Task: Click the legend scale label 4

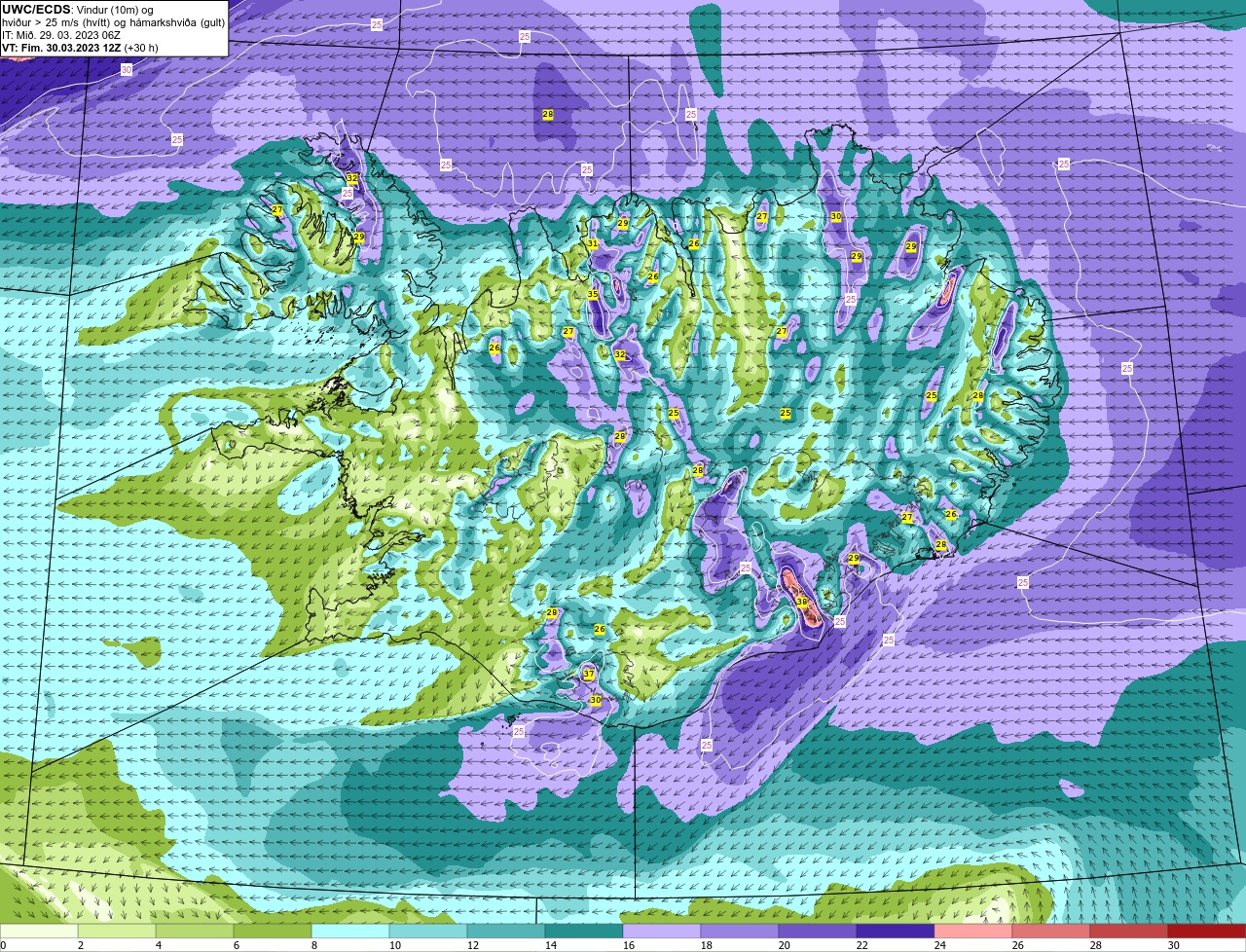Action: pyautogui.click(x=159, y=945)
